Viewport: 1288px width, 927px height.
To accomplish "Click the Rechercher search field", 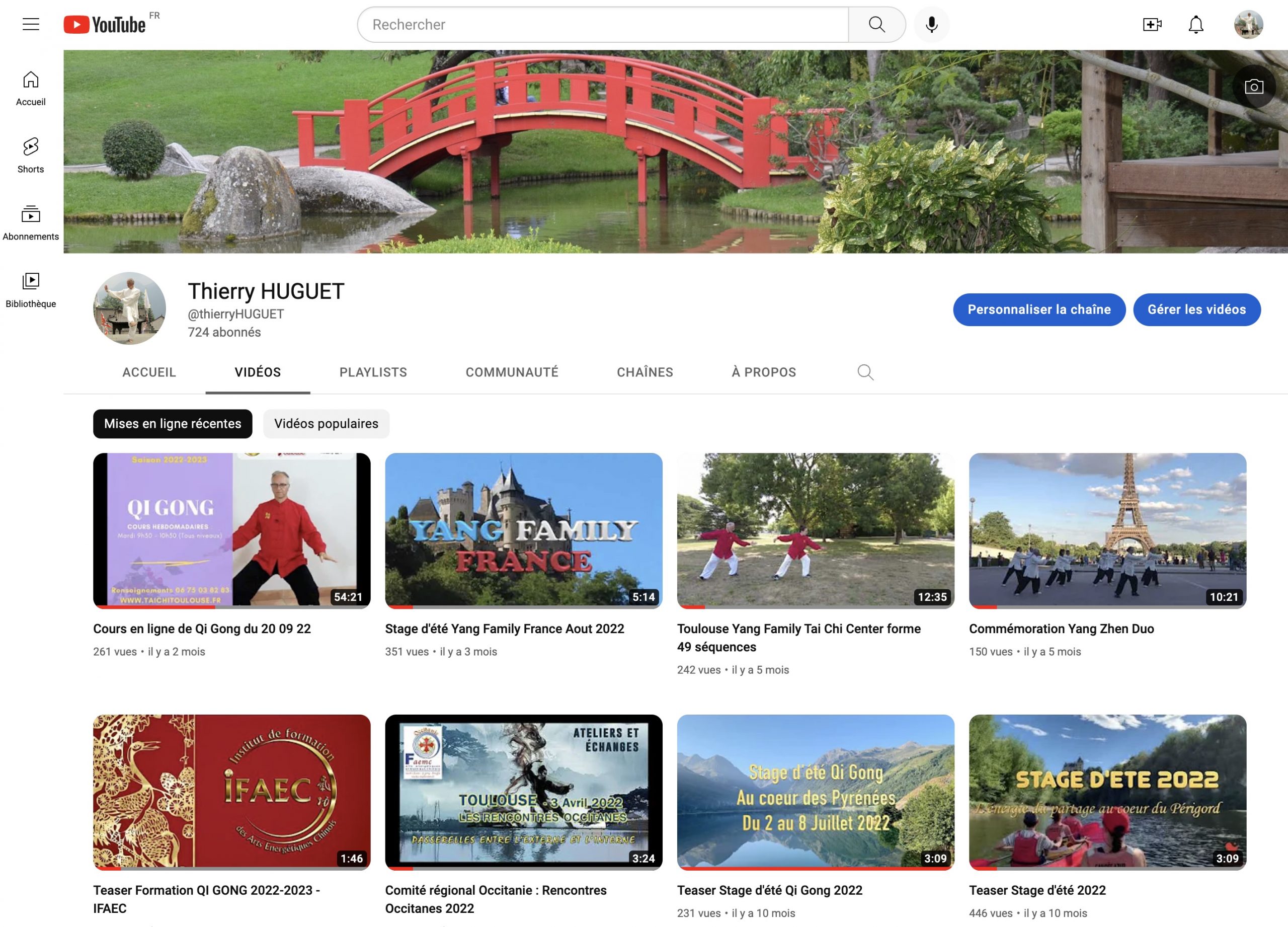I will (x=602, y=25).
